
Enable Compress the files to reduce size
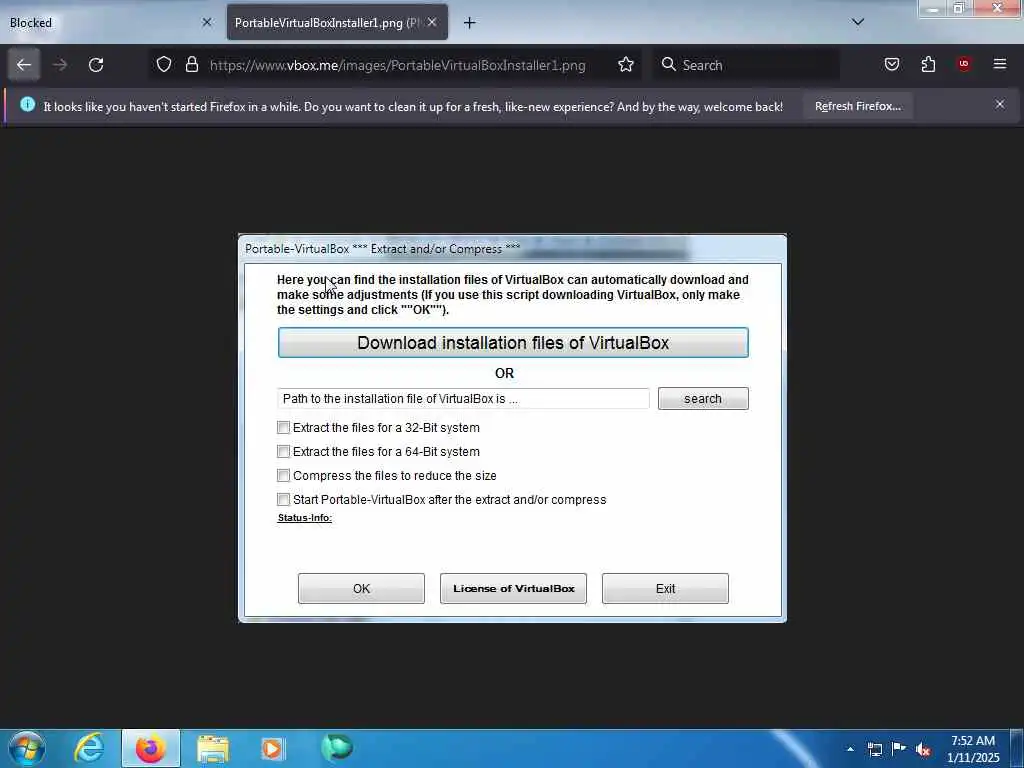pyautogui.click(x=283, y=475)
